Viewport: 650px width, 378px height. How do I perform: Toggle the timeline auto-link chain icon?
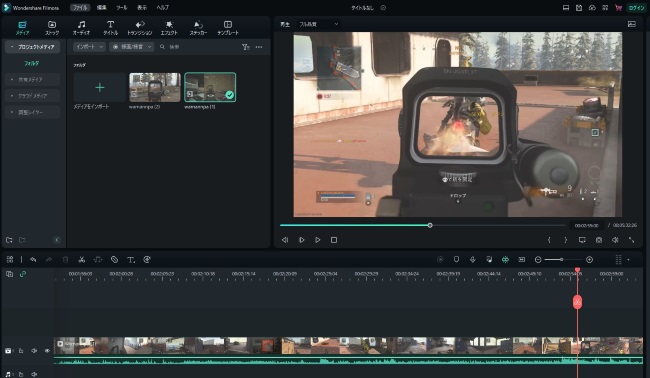(23, 274)
